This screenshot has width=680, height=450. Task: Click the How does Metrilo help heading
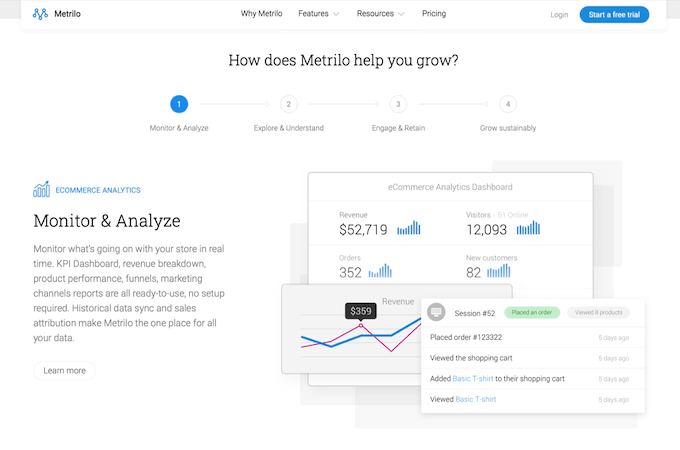[x=343, y=60]
